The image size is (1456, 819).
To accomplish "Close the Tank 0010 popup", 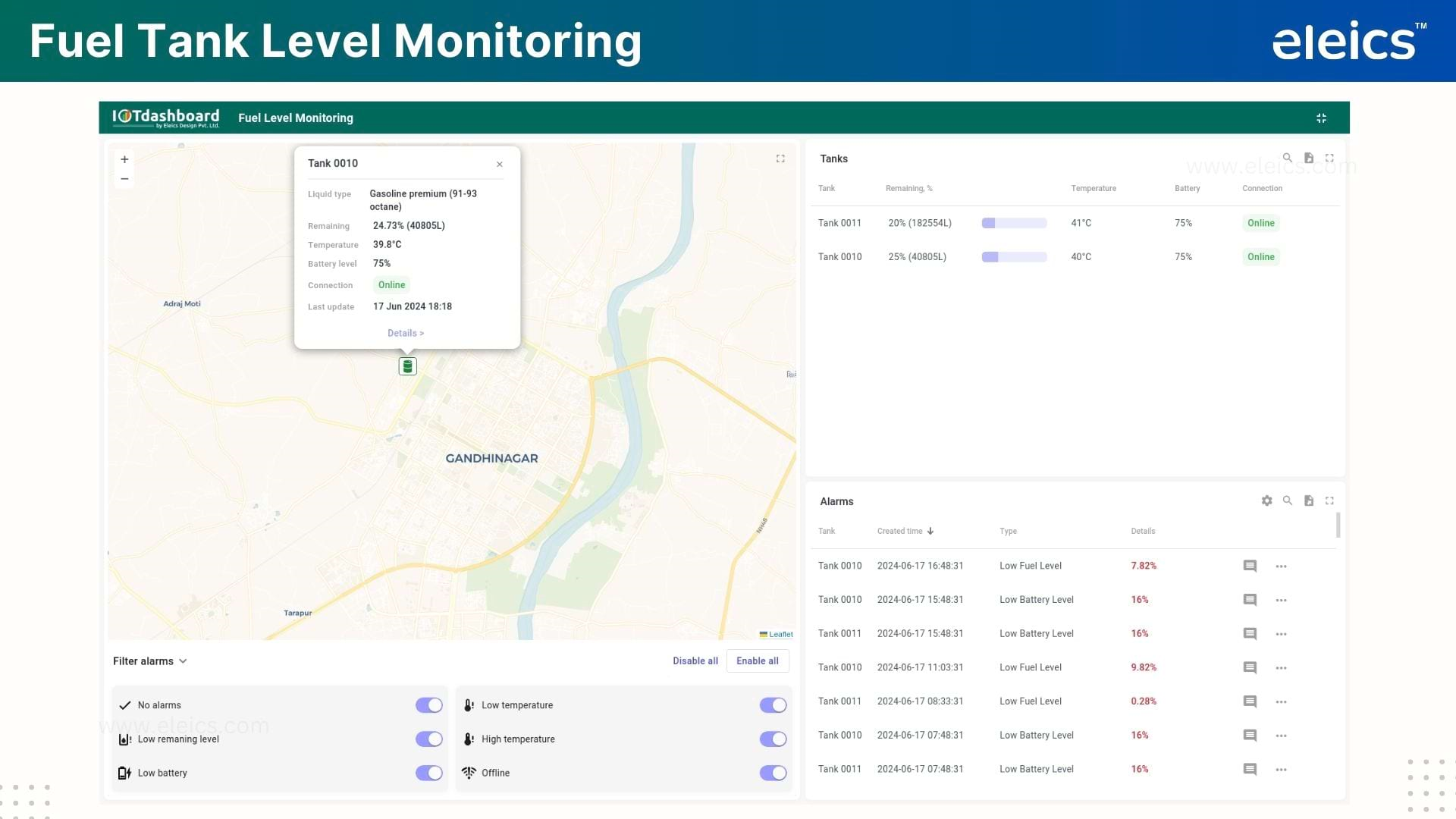I will point(500,165).
